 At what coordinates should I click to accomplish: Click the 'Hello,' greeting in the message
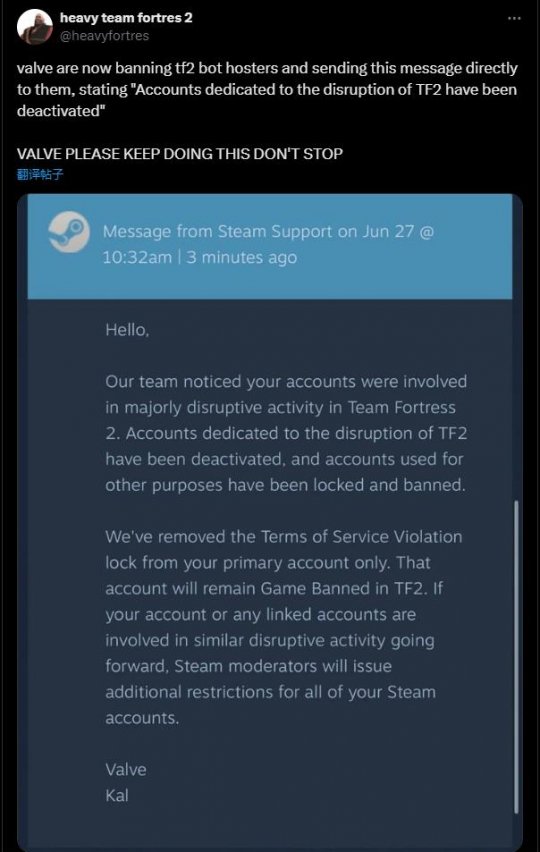pos(127,330)
